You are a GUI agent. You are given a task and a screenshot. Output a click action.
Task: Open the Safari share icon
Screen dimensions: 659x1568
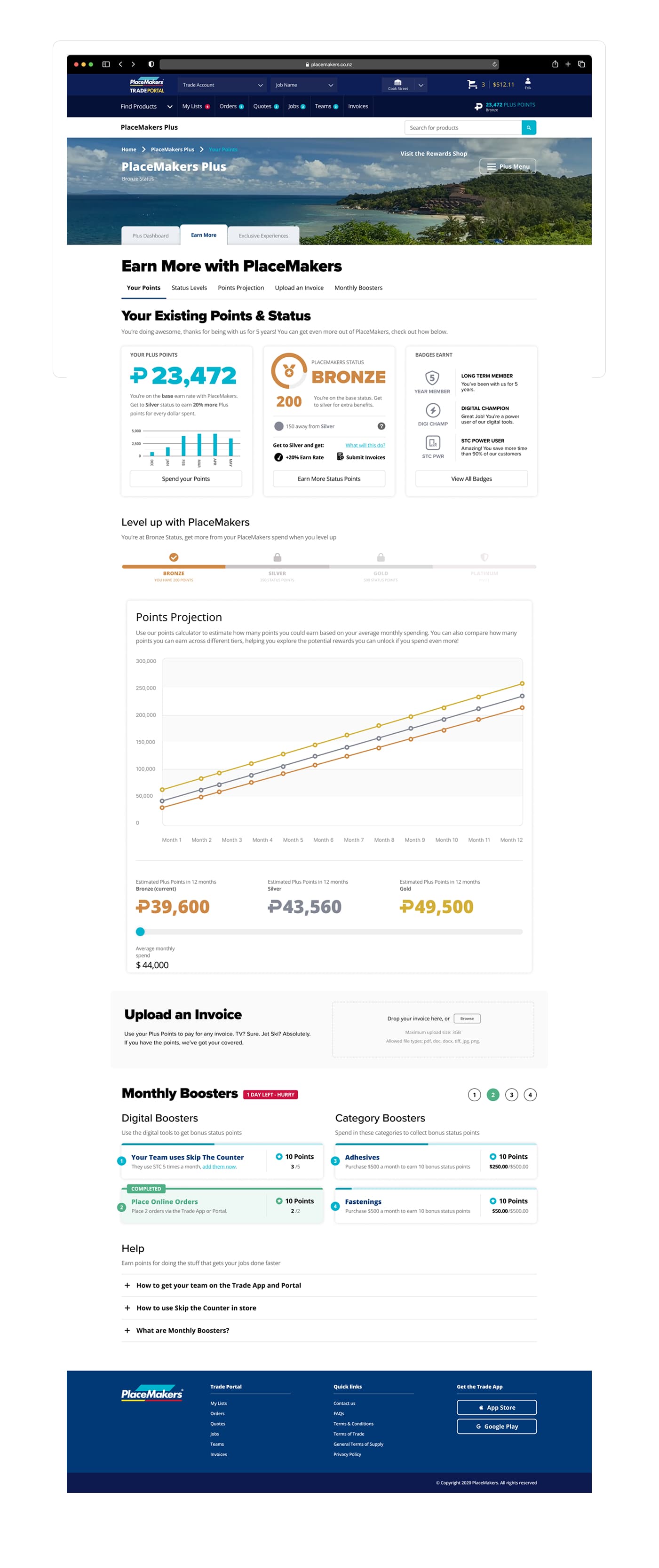(x=555, y=64)
